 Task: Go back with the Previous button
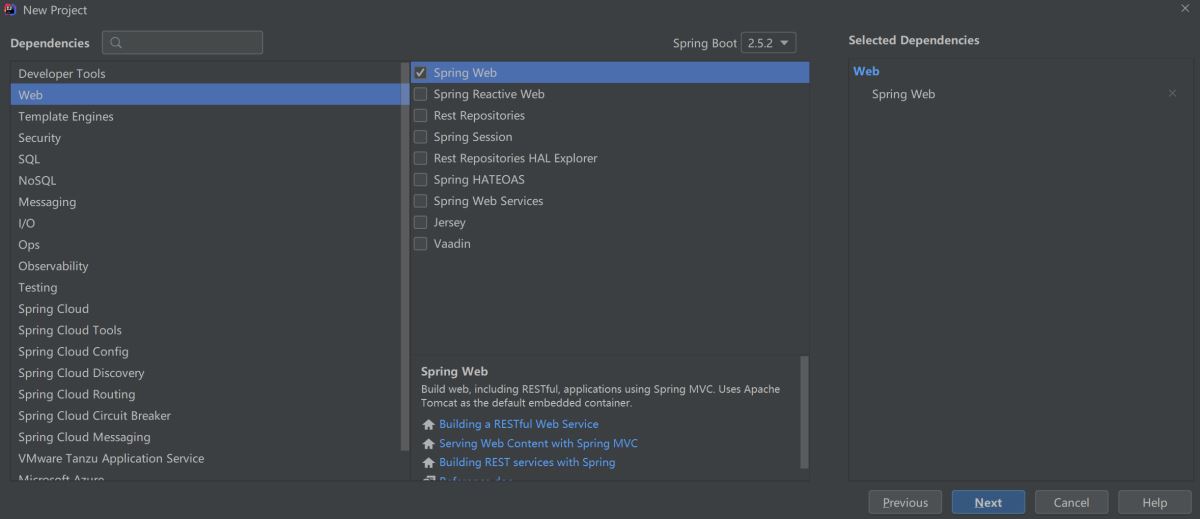(x=905, y=502)
